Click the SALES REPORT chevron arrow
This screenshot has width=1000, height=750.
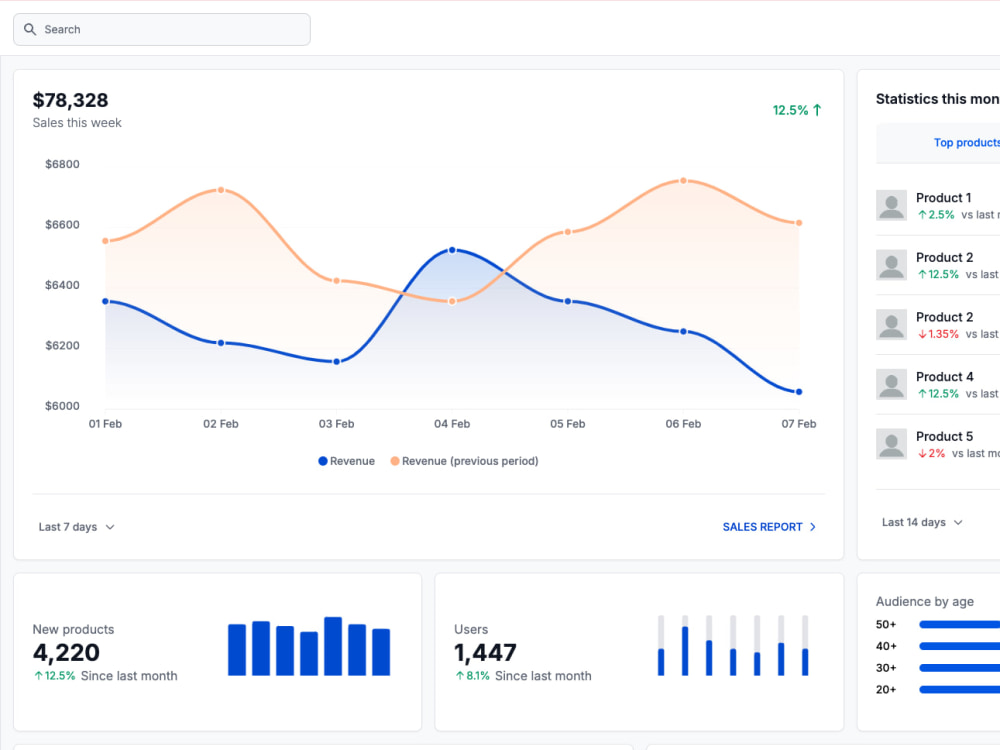click(x=812, y=527)
